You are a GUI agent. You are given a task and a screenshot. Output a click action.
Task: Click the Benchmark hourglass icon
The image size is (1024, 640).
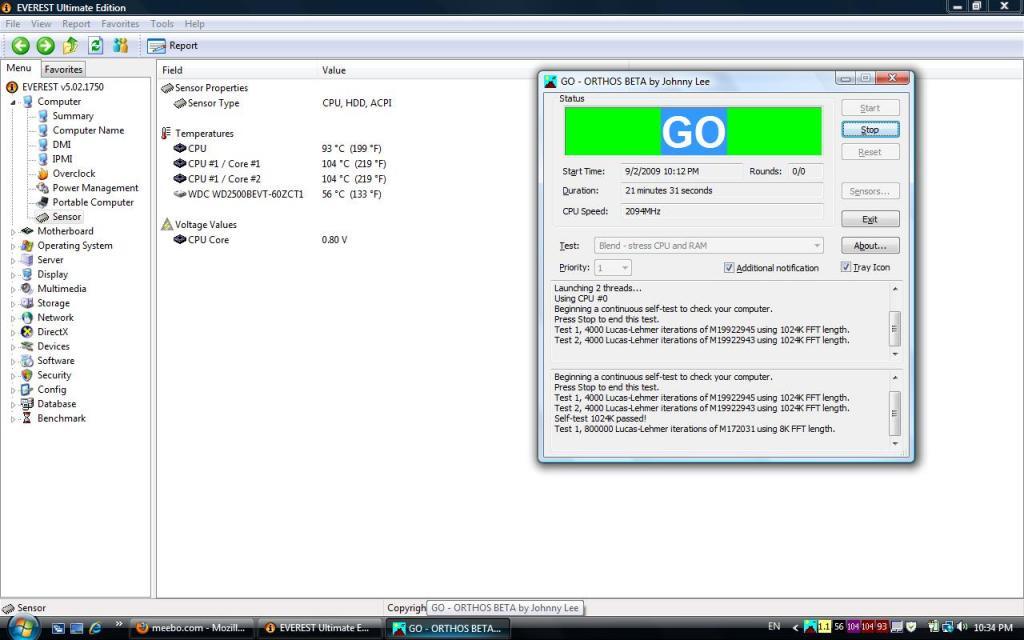point(27,418)
